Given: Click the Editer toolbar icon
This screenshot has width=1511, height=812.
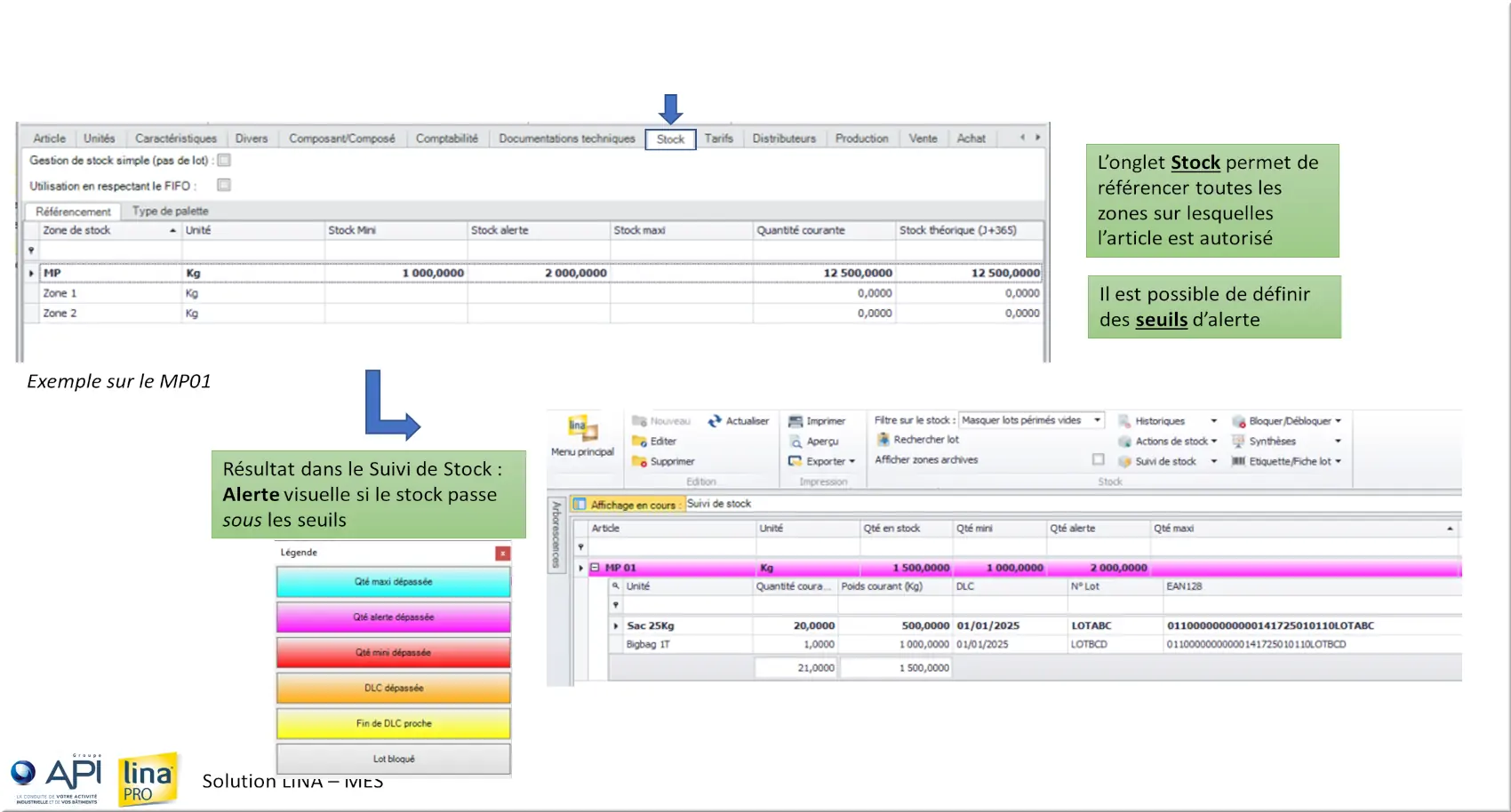Looking at the screenshot, I should coord(639,442).
